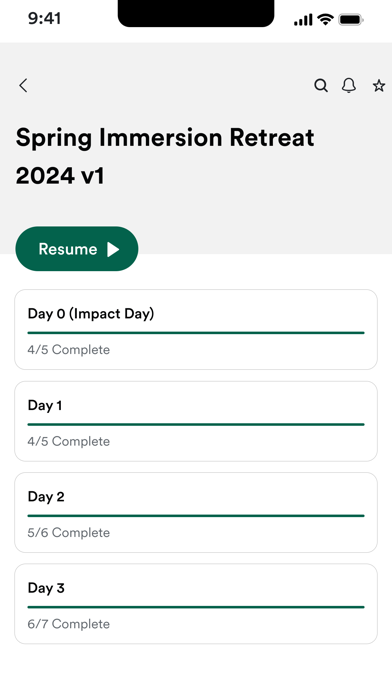This screenshot has width=392, height=696.
Task: Select the 6/7 Complete label on Day 3
Action: [68, 624]
